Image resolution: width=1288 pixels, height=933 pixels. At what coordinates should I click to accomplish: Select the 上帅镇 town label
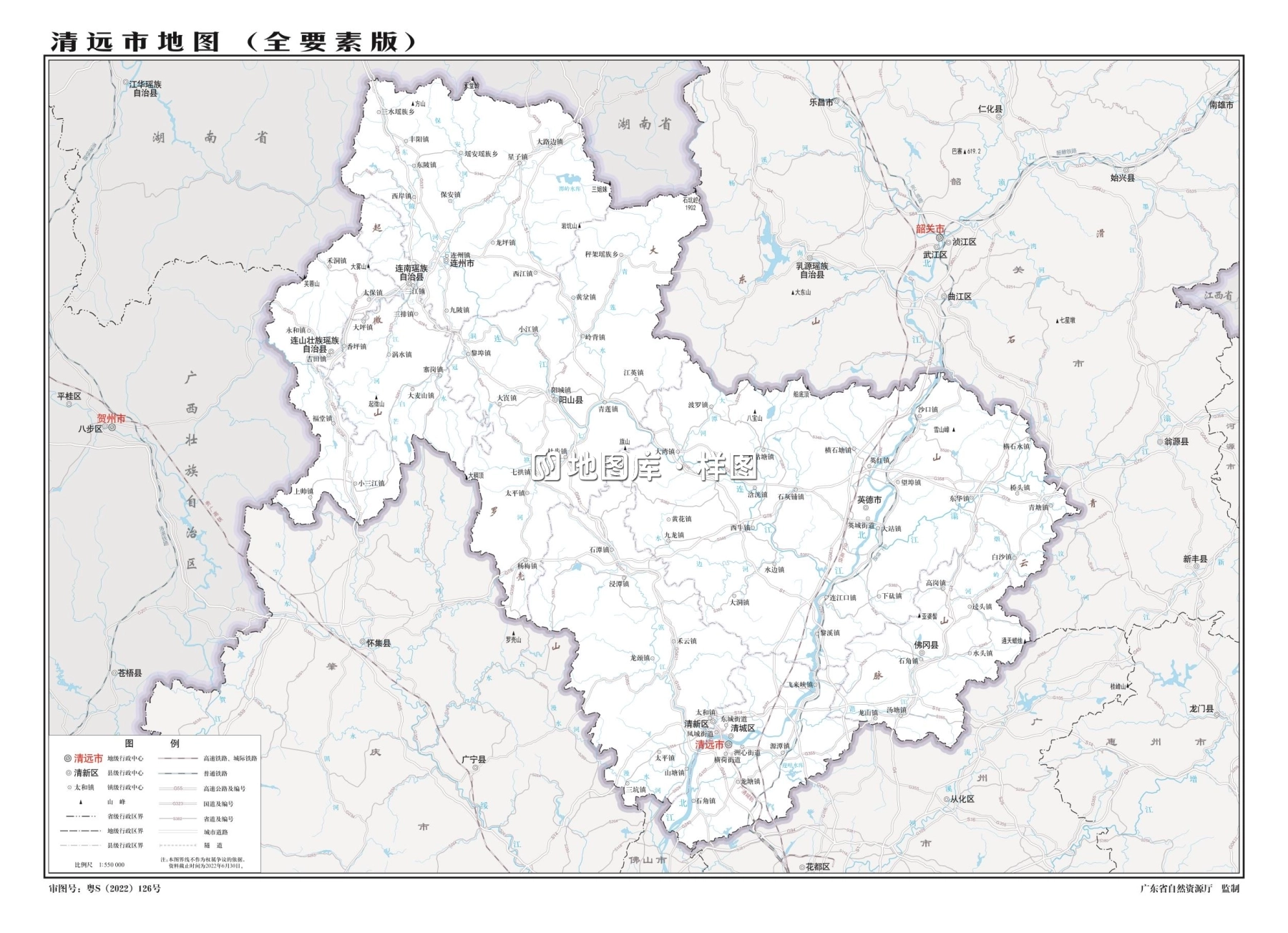coord(303,491)
